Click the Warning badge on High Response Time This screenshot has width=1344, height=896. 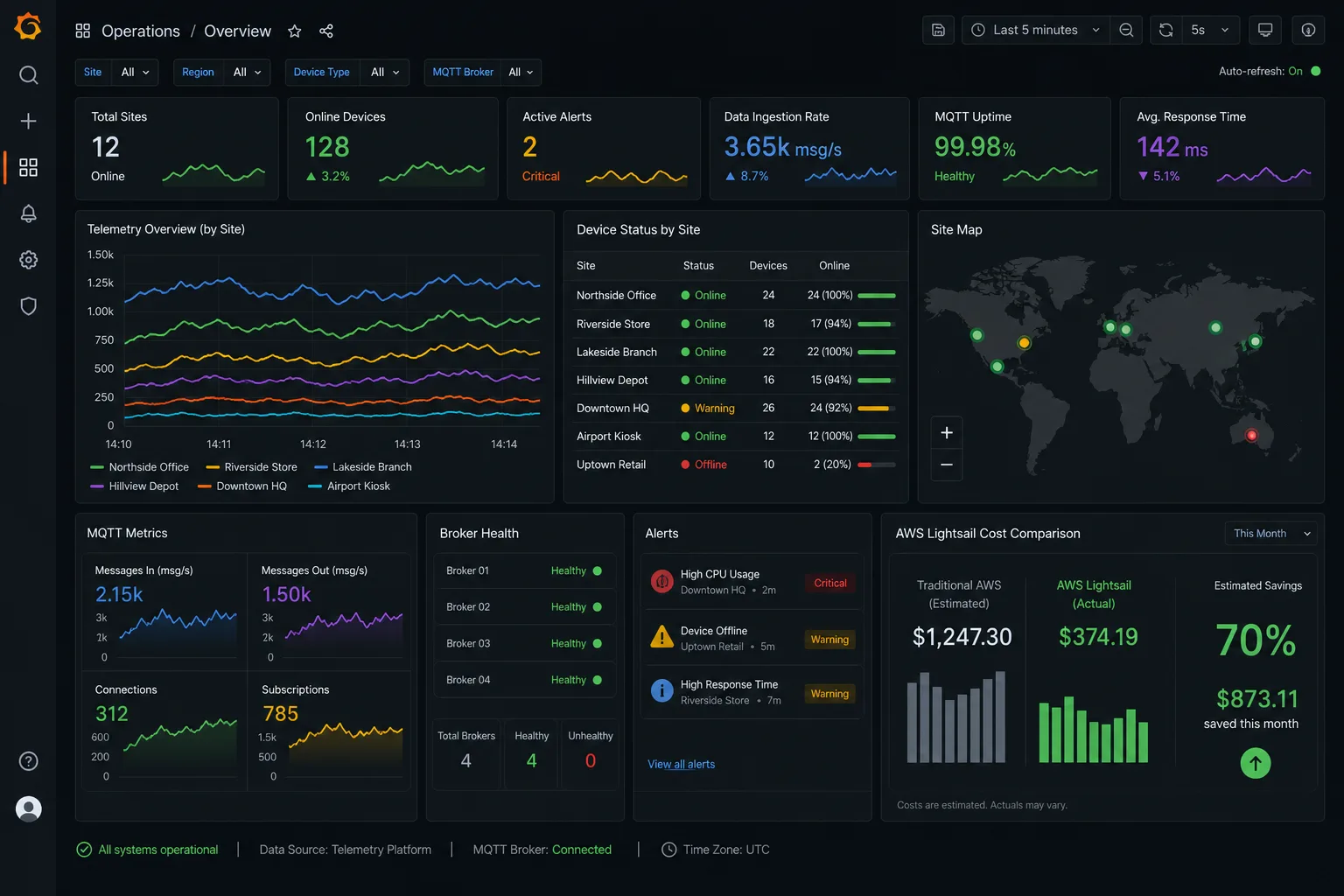click(x=829, y=694)
